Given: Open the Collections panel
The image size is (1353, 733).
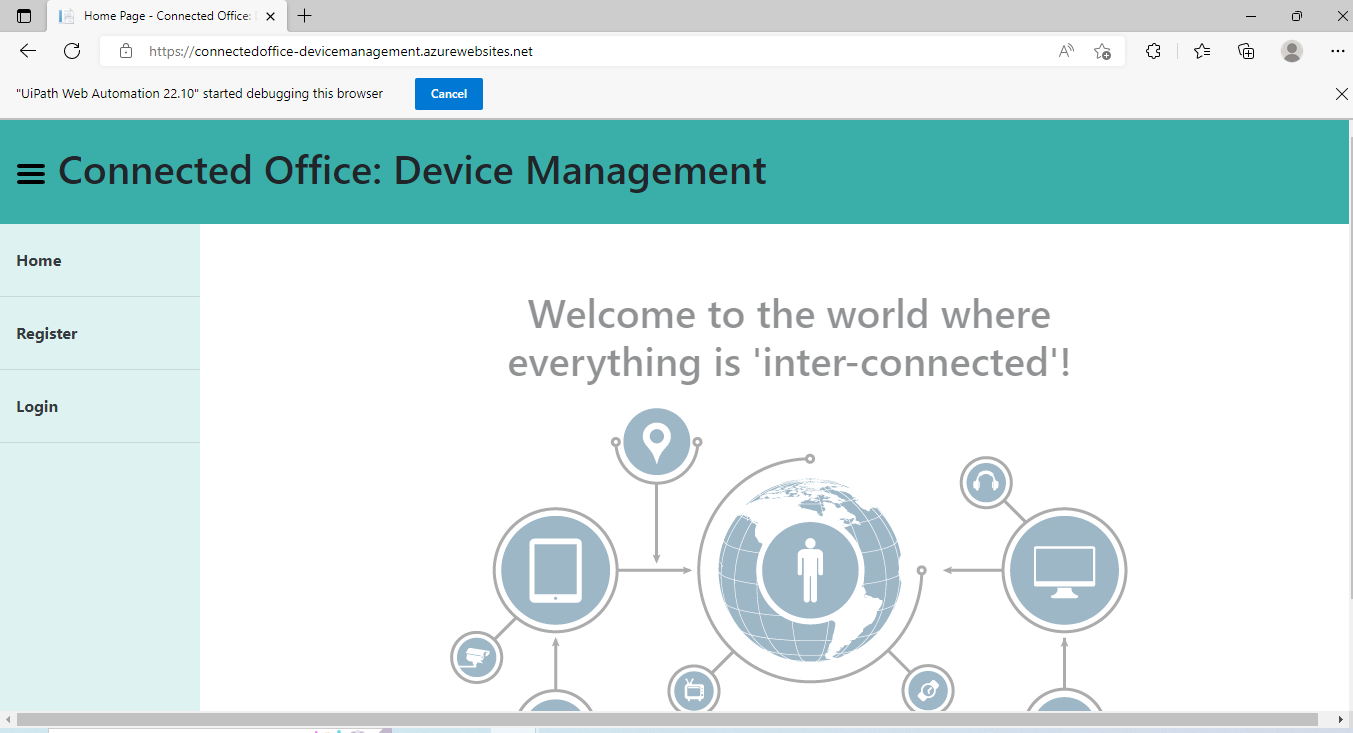Looking at the screenshot, I should point(1246,51).
